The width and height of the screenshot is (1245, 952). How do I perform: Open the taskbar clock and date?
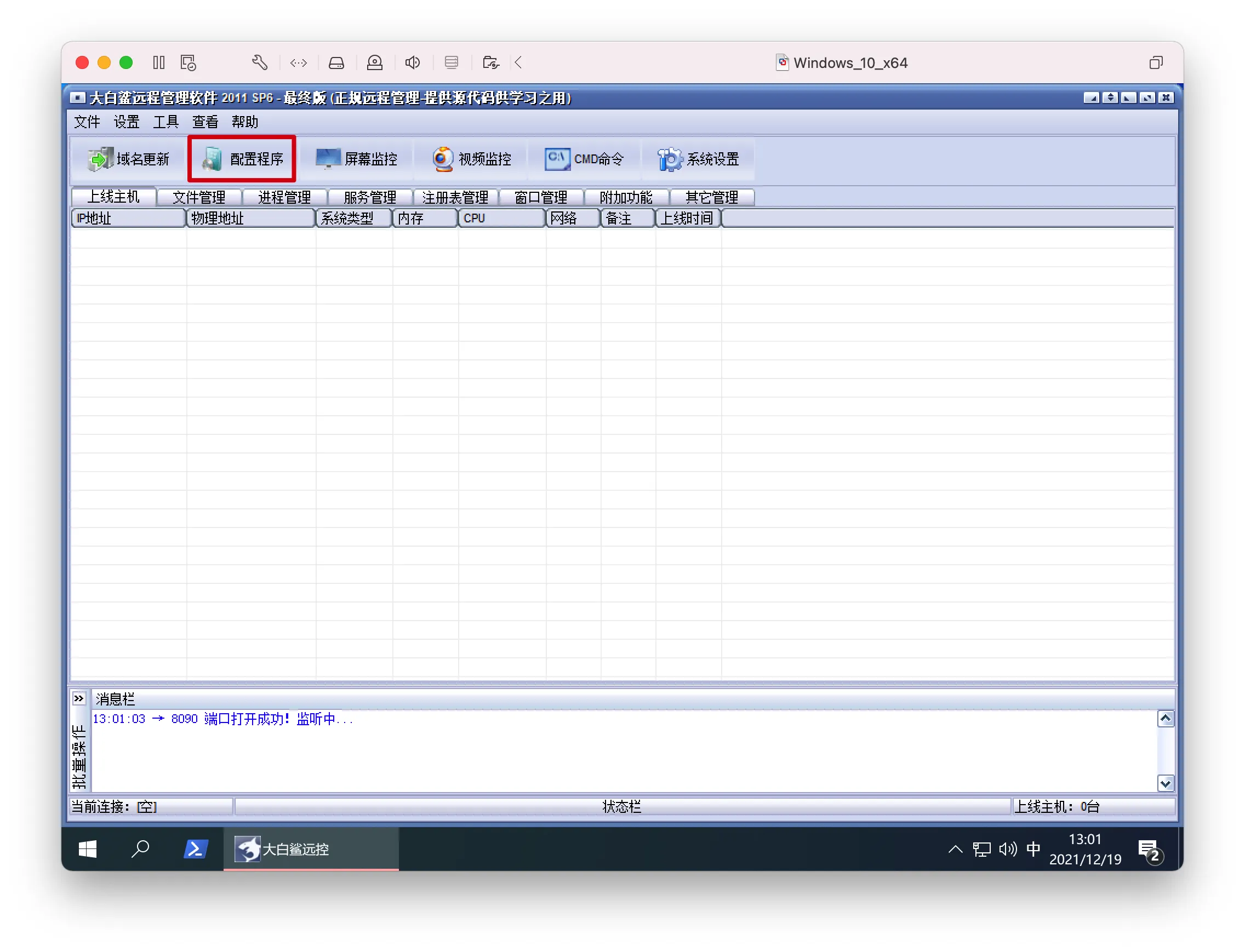1086,850
